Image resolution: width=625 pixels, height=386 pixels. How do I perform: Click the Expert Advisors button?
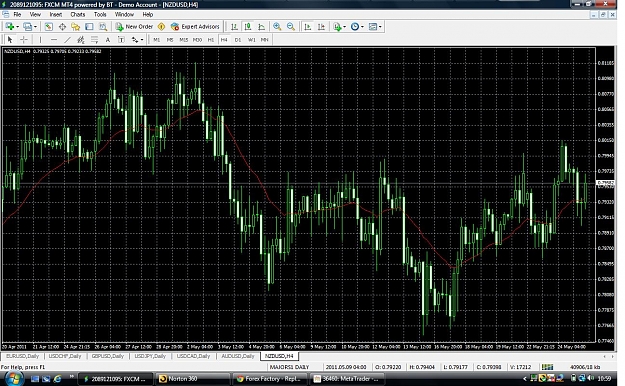(195, 27)
